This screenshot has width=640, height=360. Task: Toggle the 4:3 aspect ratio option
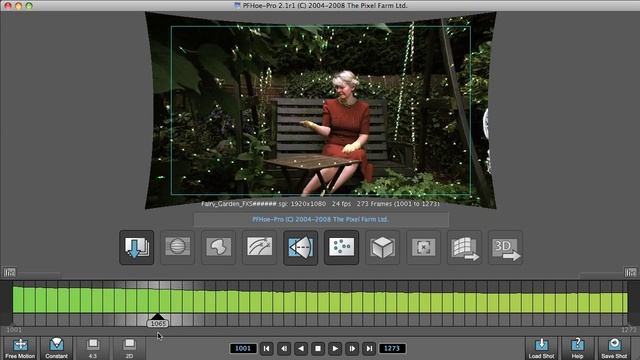coord(93,348)
